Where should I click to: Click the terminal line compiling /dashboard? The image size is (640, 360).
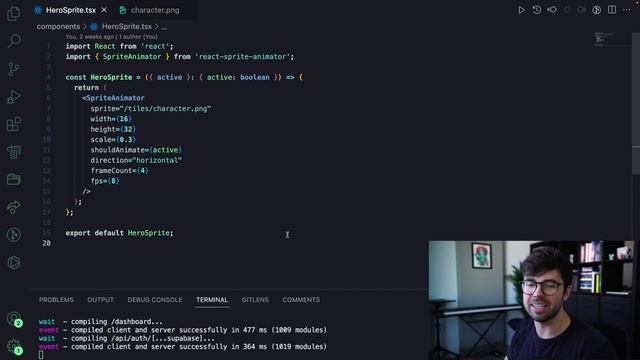point(100,322)
